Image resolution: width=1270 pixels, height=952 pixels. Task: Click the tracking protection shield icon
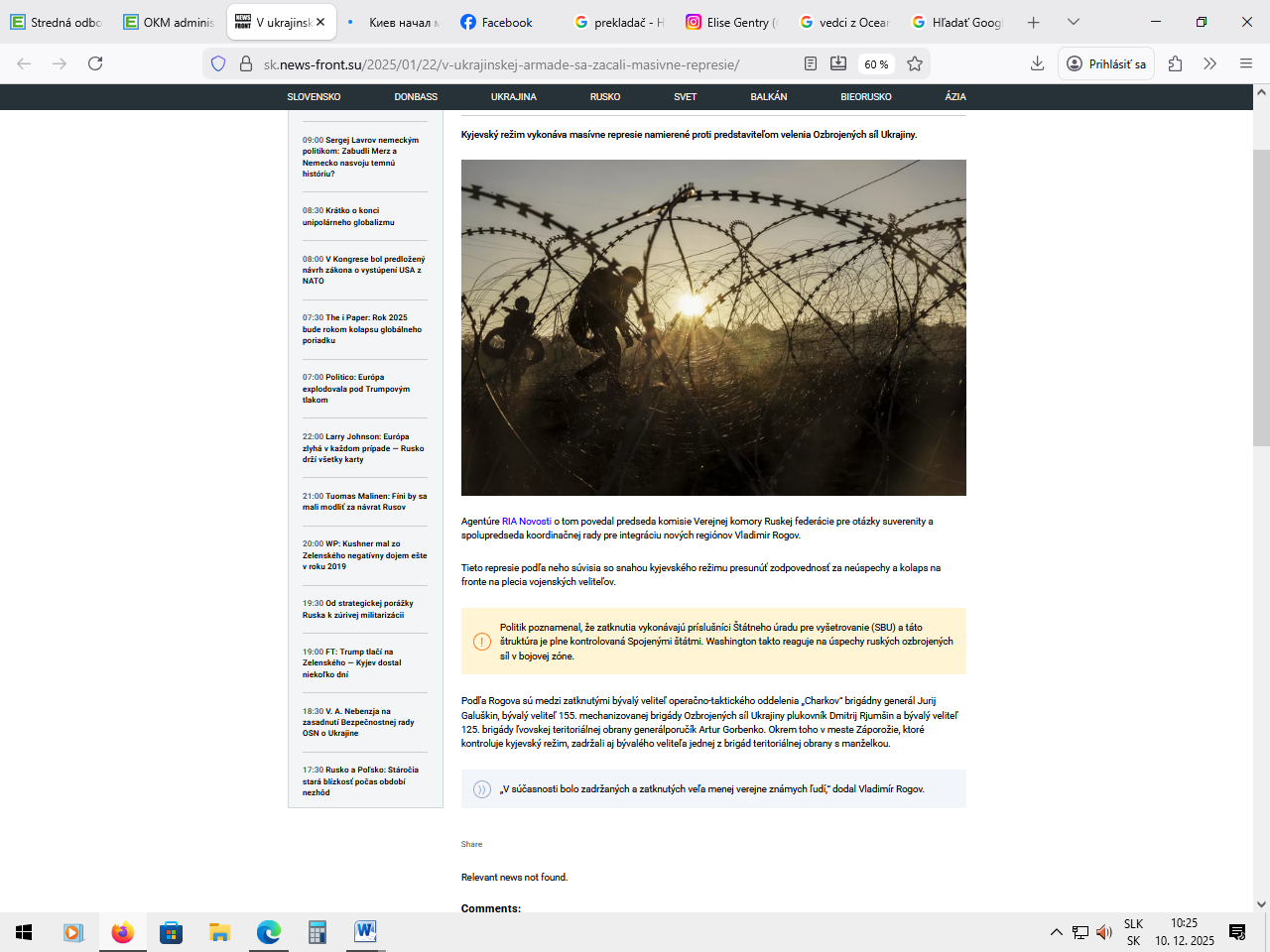pyautogui.click(x=218, y=63)
